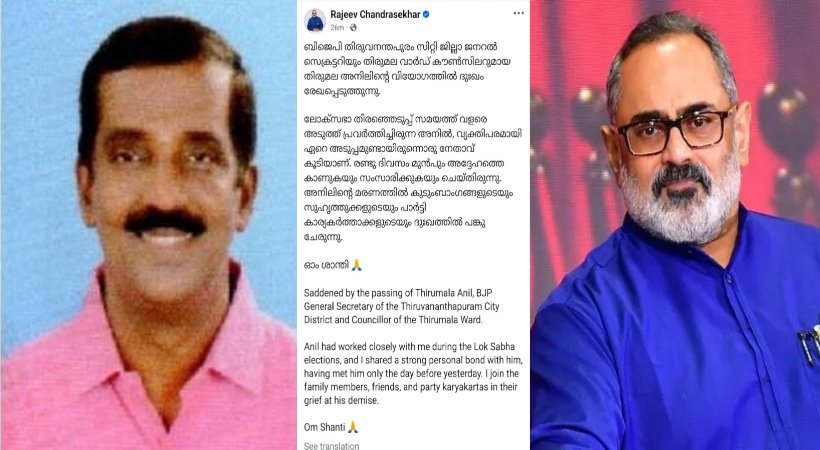Click the eyeglasses of the man on right
Image resolution: width=820 pixels, height=450 pixels.
point(676,129)
